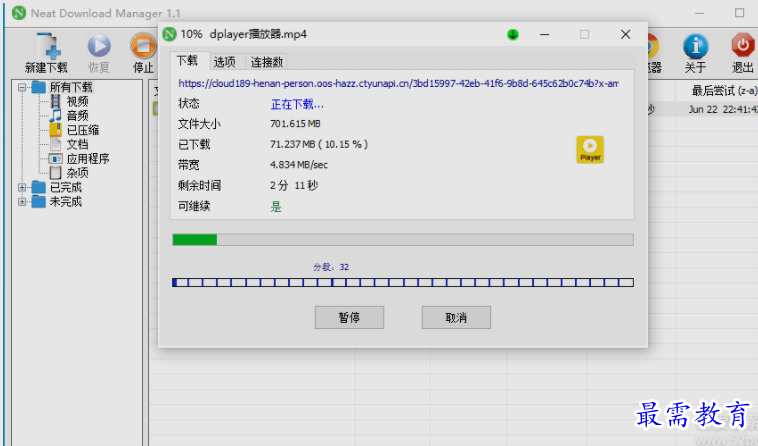Viewport: 758px width, 446px height.
Task: Click the file size value 701.615 MB
Action: tap(295, 124)
